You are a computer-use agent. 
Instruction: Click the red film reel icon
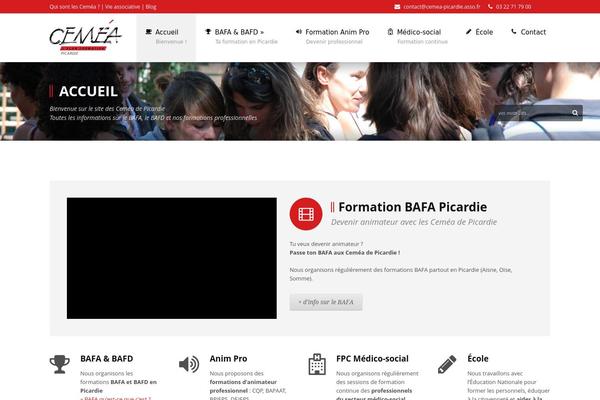pos(306,214)
